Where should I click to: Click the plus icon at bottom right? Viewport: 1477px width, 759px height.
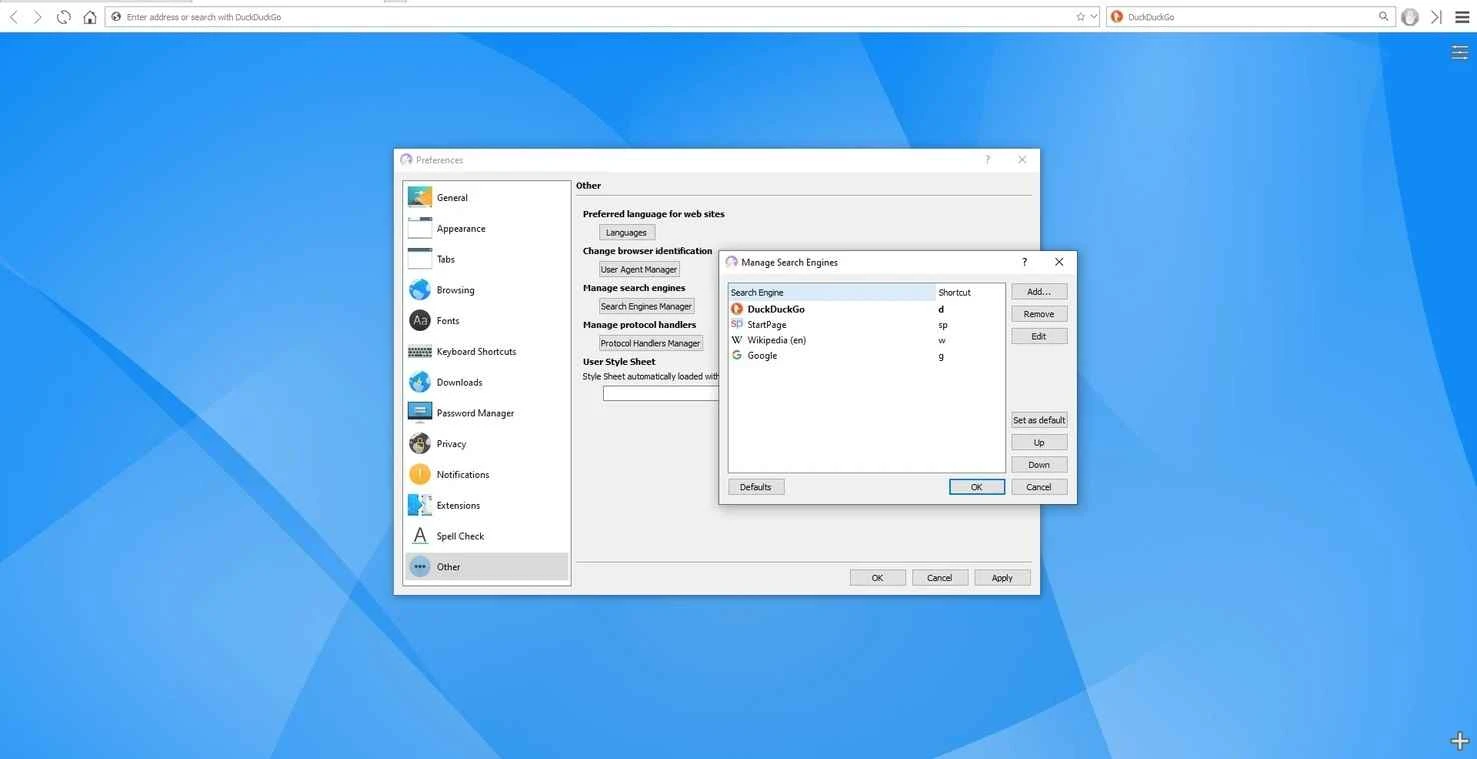(x=1460, y=741)
